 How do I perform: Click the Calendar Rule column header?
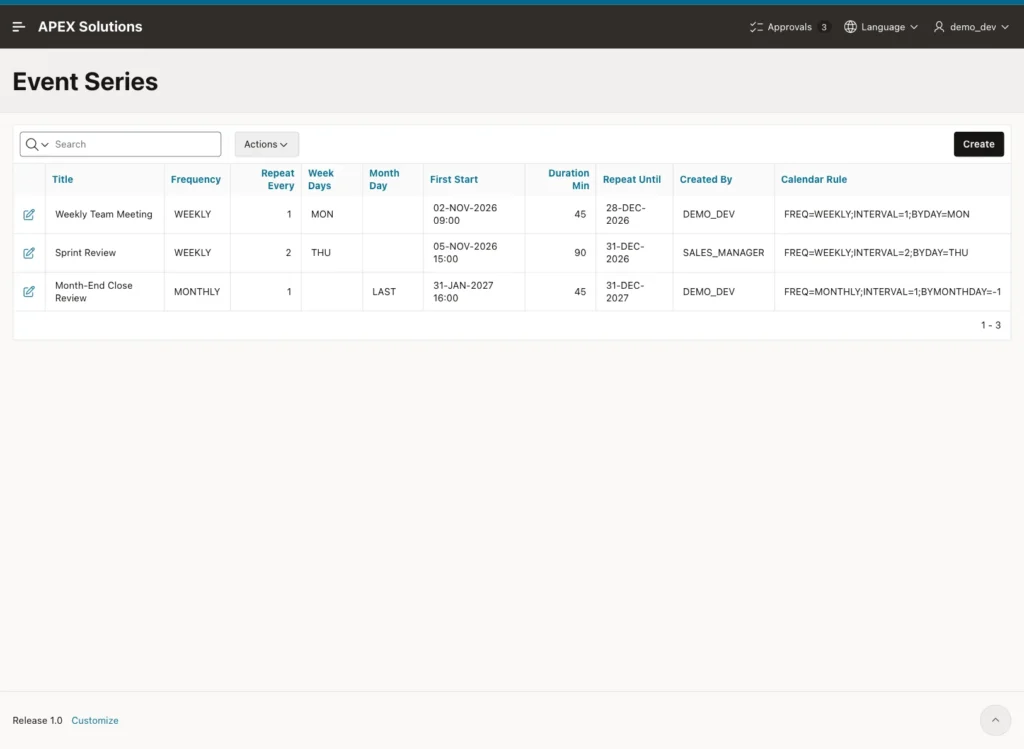[814, 180]
